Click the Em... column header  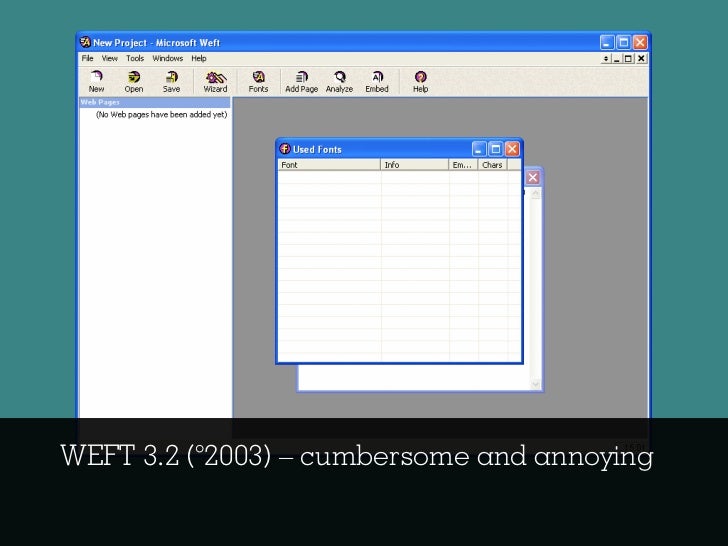click(463, 165)
